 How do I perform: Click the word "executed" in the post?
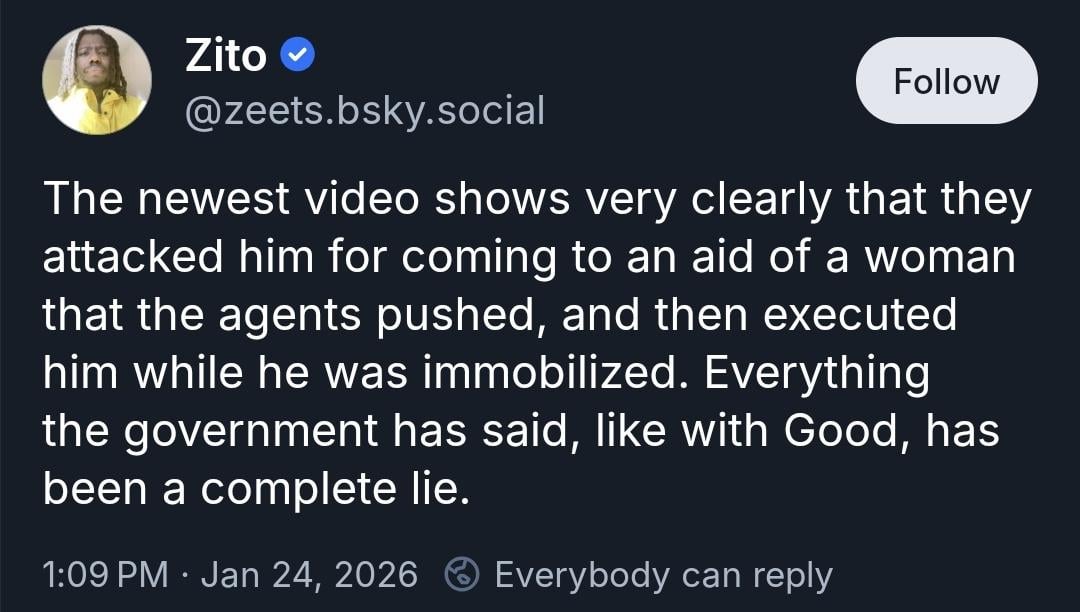pyautogui.click(x=860, y=316)
